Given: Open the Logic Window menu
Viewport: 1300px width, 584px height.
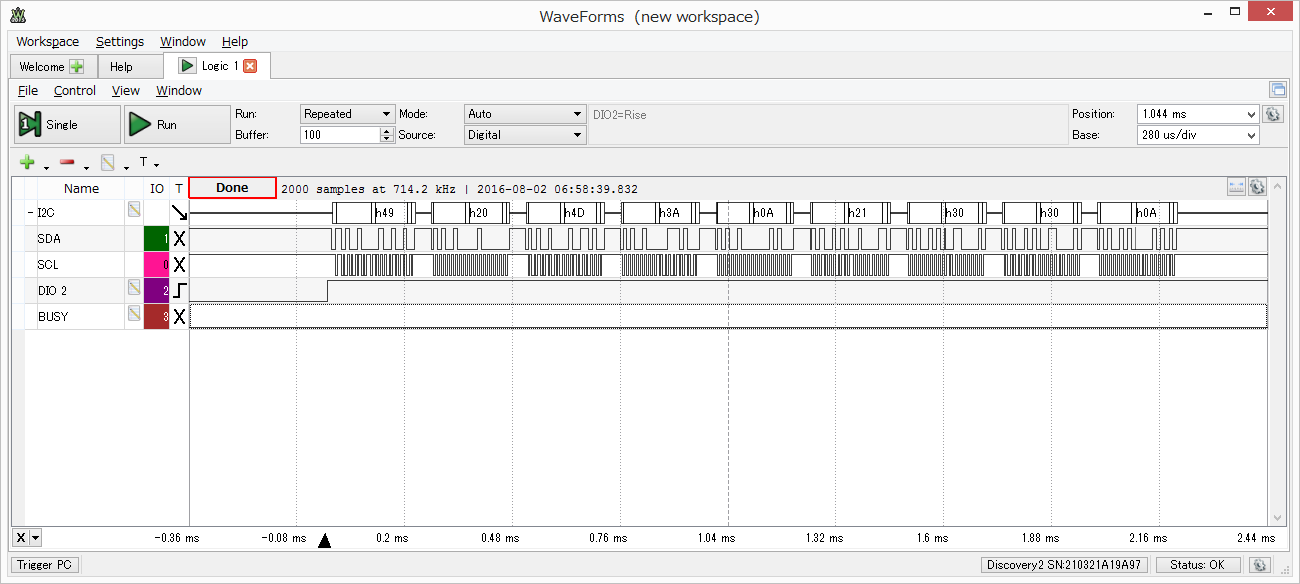Looking at the screenshot, I should coord(179,90).
